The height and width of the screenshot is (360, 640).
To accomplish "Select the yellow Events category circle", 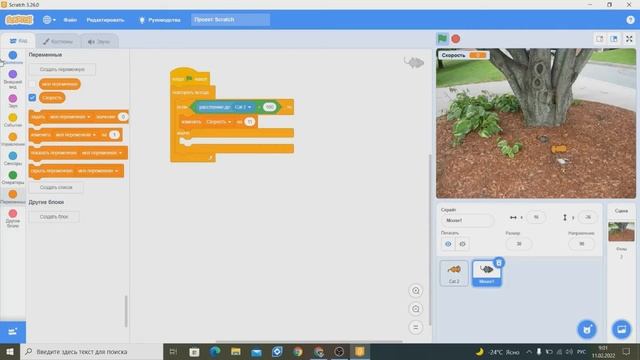I will click(13, 118).
